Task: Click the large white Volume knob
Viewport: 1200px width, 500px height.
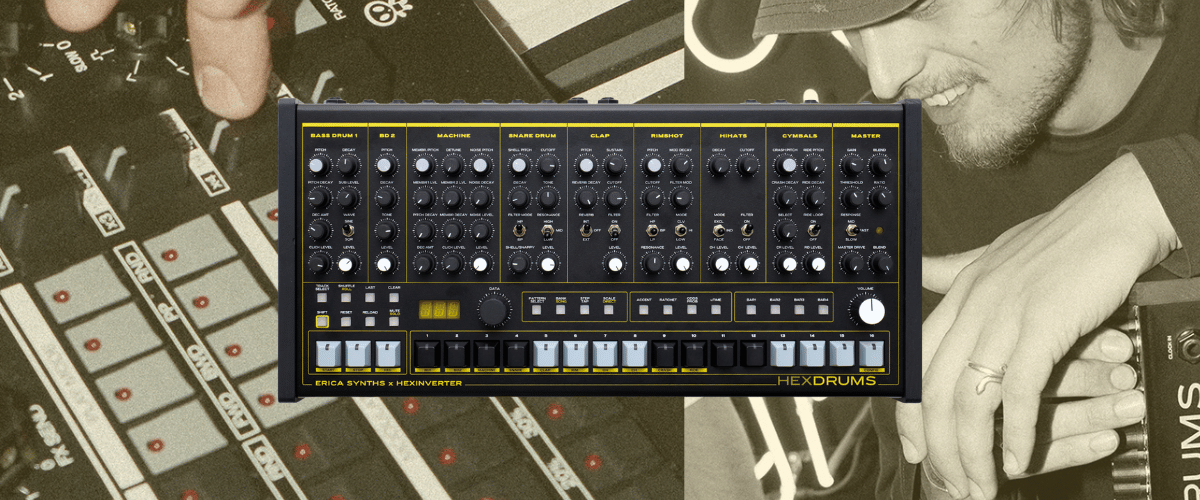Action: 871,310
